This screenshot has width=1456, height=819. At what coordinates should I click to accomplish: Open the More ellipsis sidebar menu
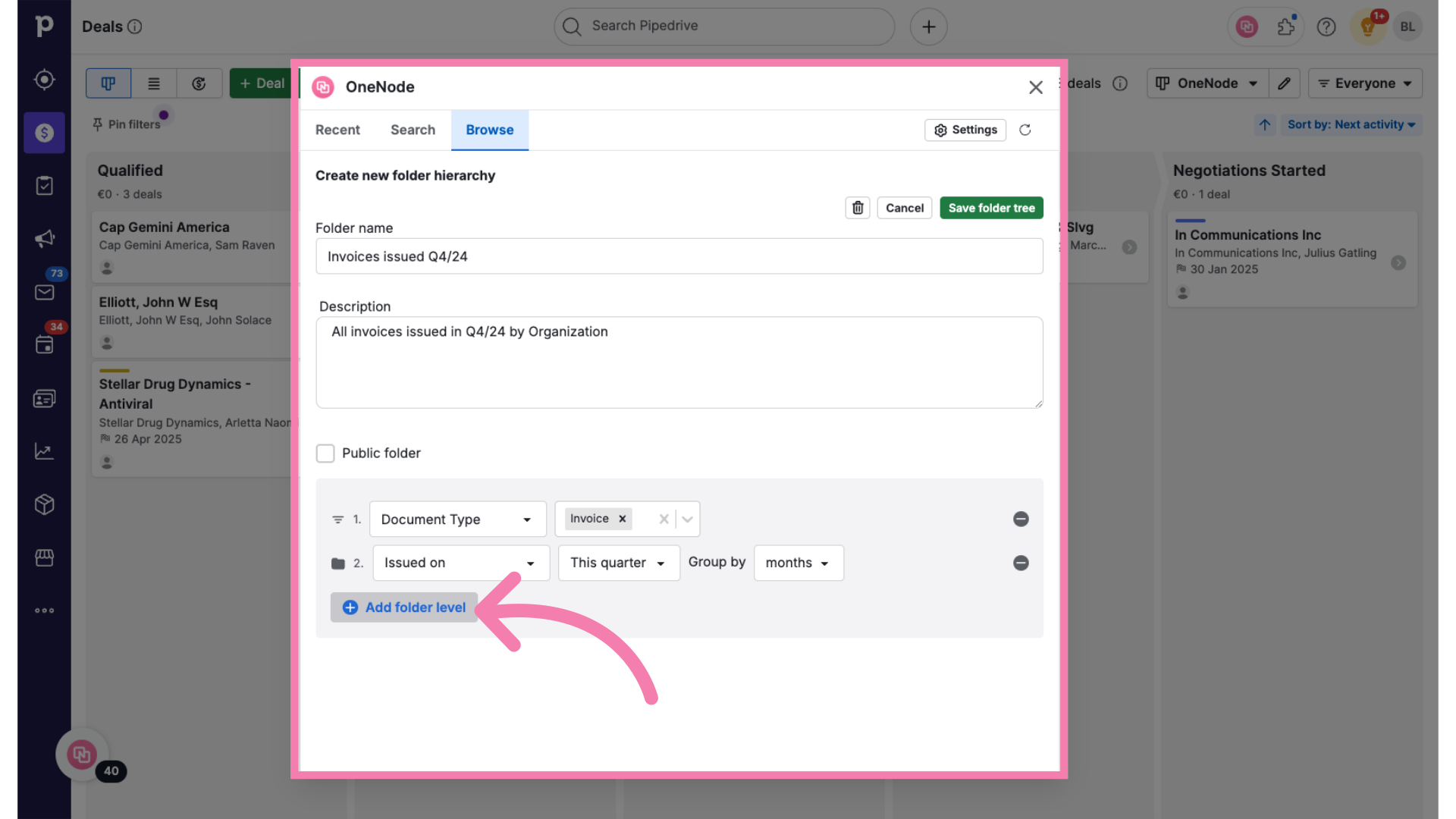(44, 610)
